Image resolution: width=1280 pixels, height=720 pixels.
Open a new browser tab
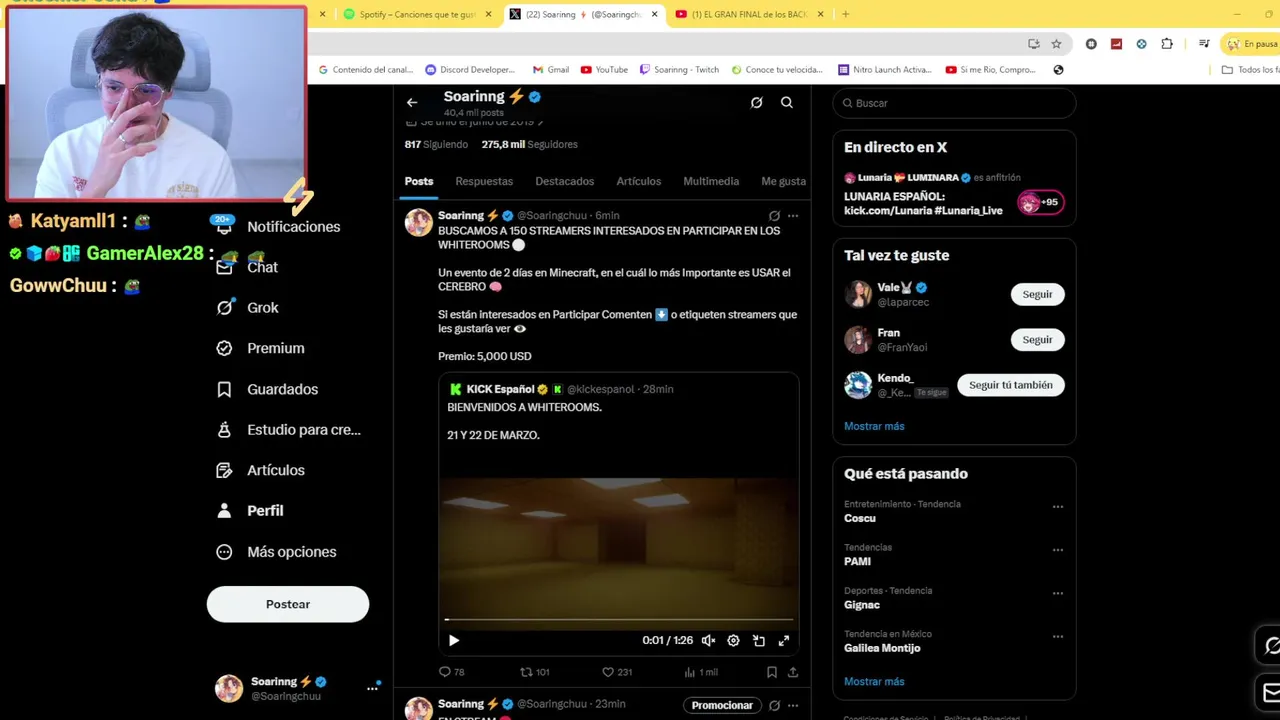(x=845, y=14)
